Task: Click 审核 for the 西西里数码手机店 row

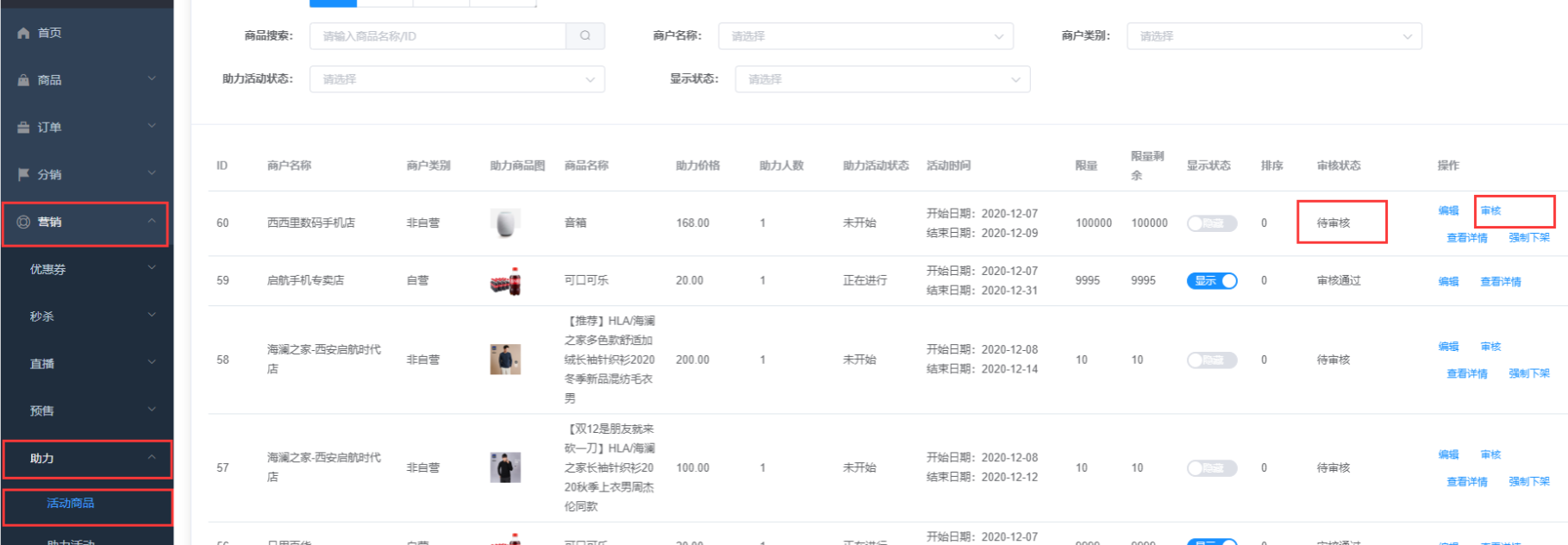Action: coord(1490,210)
